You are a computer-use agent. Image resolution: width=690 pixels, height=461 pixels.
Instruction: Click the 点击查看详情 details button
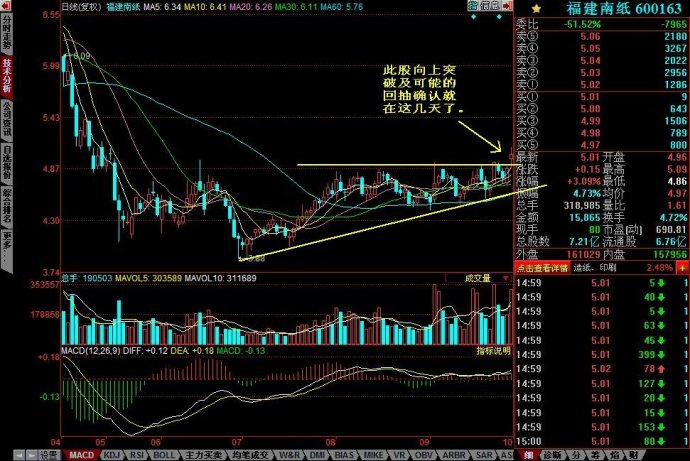click(x=542, y=267)
